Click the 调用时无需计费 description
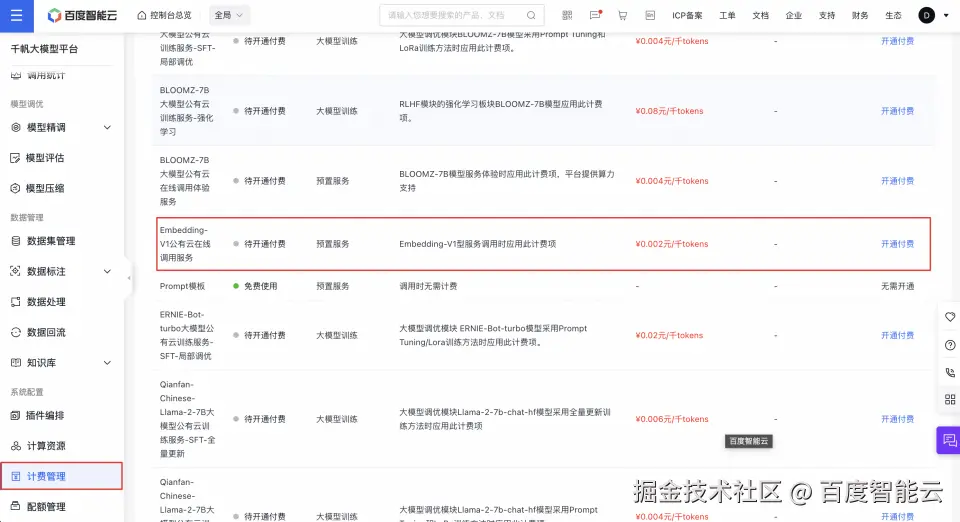Screen dimensions: 960x522 coord(428,286)
